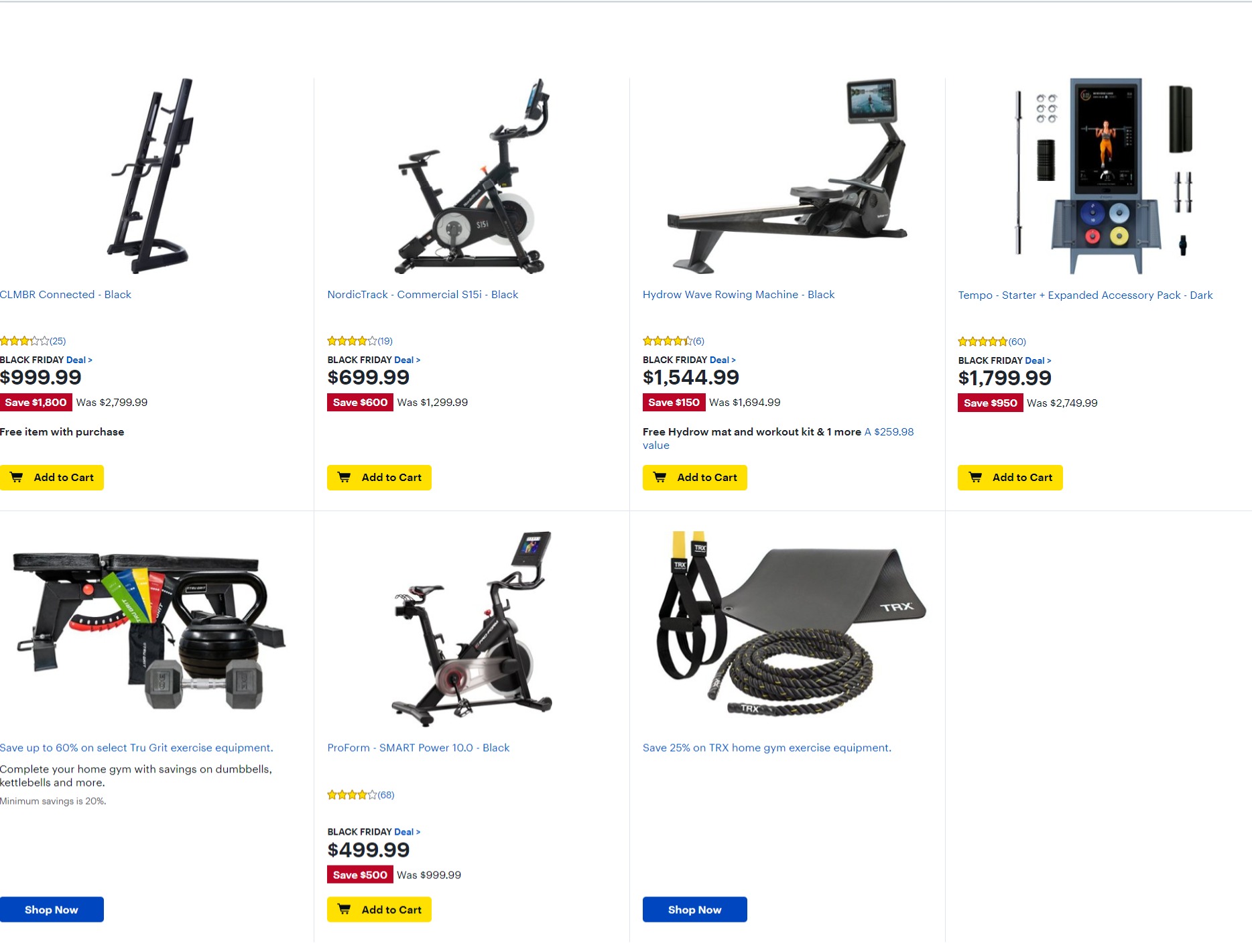Open Hydrow Wave Rowing Machine title link
The width and height of the screenshot is (1252, 952).
click(x=739, y=295)
